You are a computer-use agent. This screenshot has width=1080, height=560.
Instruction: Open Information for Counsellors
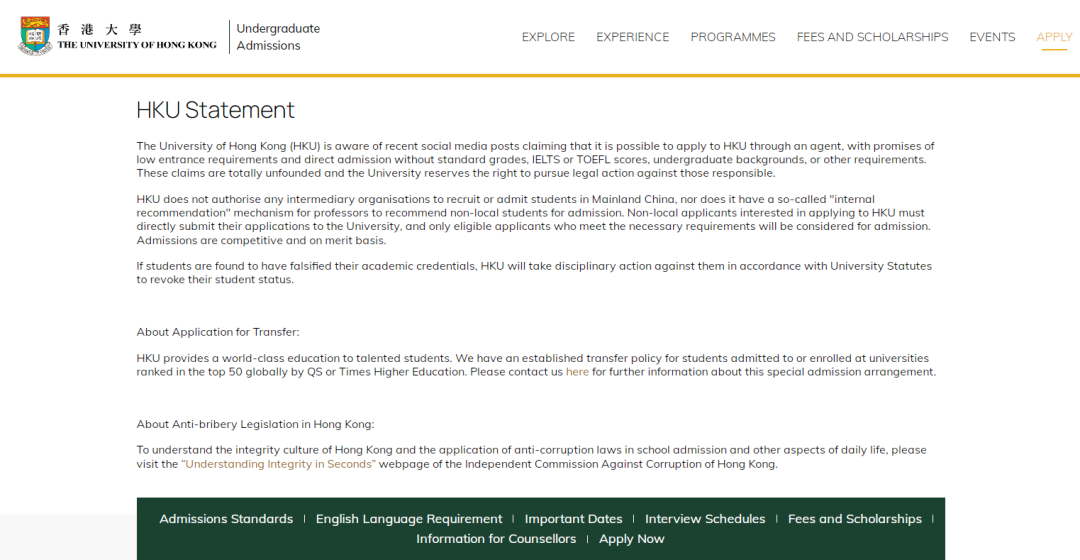pyautogui.click(x=496, y=539)
